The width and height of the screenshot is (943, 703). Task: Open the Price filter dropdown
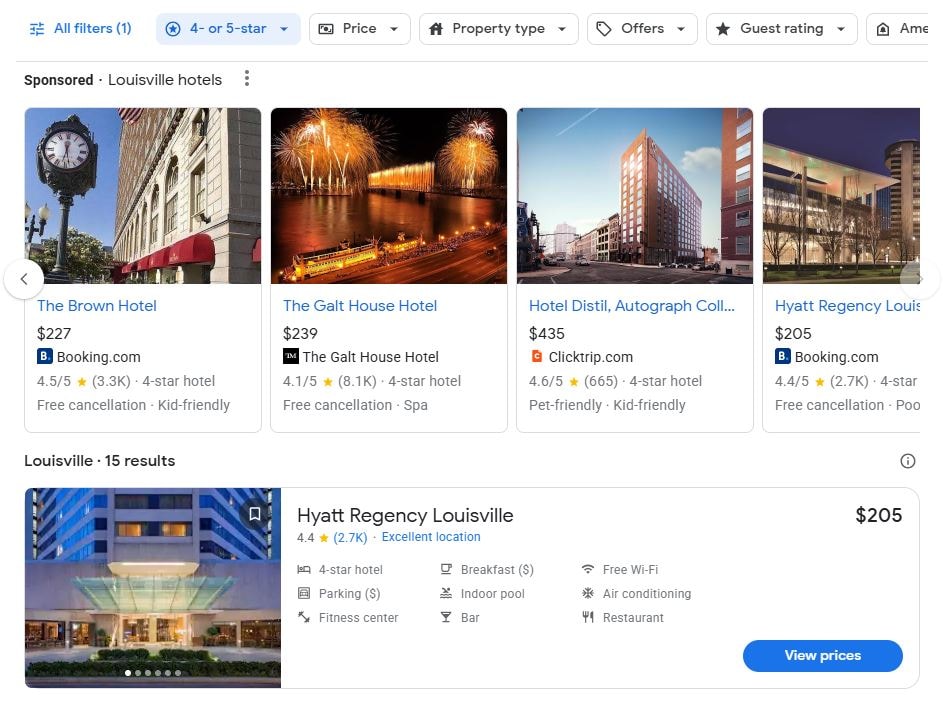pos(360,28)
